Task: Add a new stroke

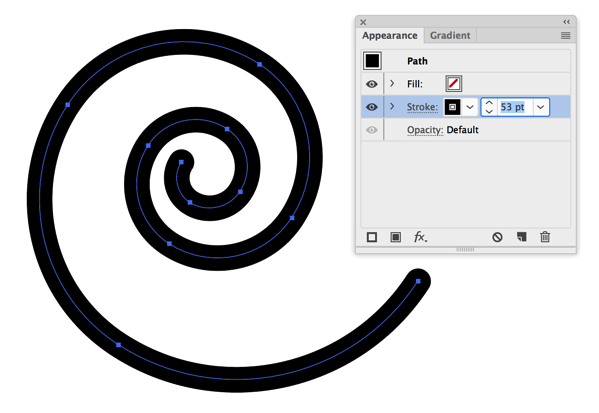Action: pos(372,237)
